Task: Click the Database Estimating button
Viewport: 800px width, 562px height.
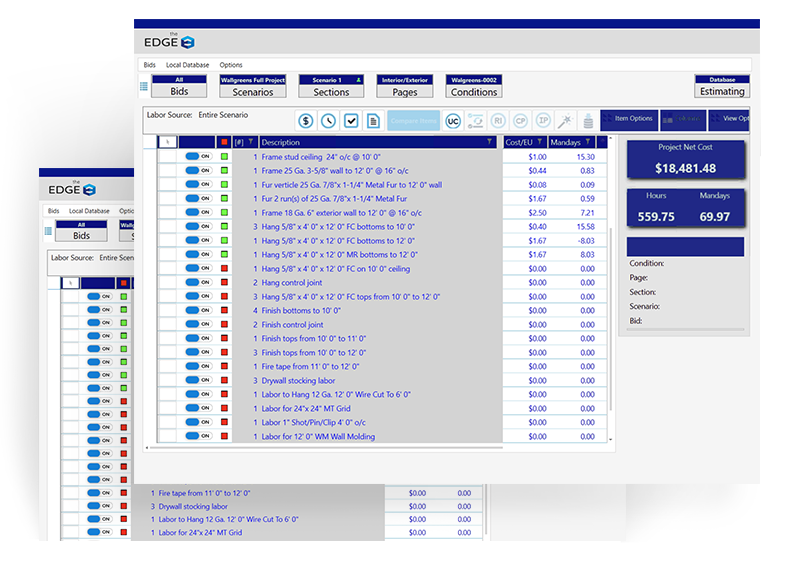Action: [x=722, y=86]
